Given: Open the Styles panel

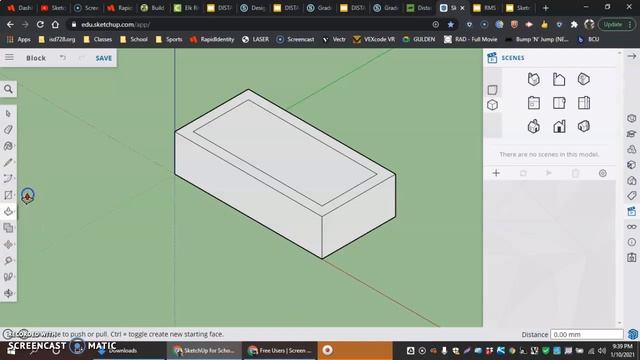Looking at the screenshot, I should click(632, 180).
